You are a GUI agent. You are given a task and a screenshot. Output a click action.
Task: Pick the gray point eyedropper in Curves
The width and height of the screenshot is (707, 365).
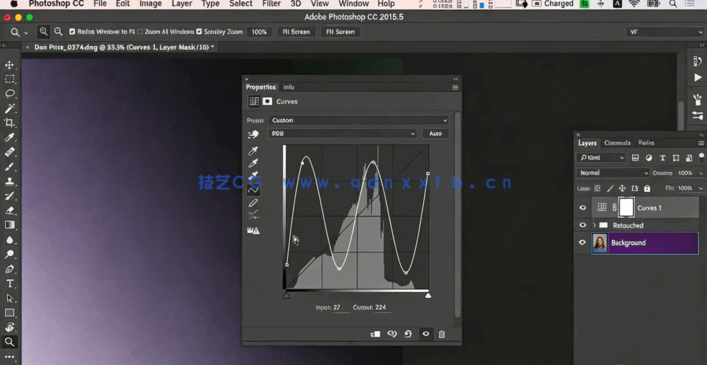point(253,163)
